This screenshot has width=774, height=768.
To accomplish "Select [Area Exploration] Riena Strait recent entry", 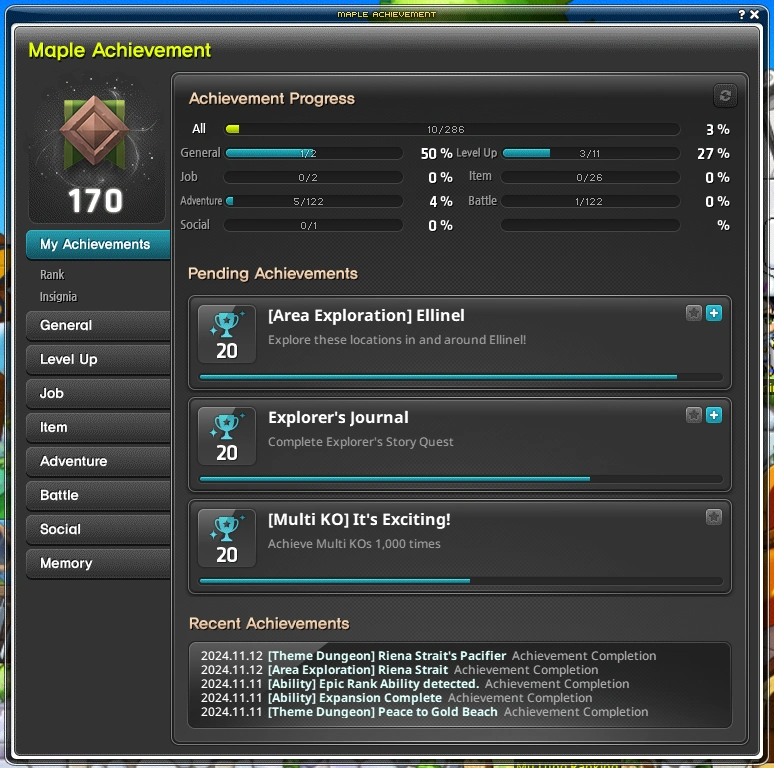I will click(x=399, y=670).
